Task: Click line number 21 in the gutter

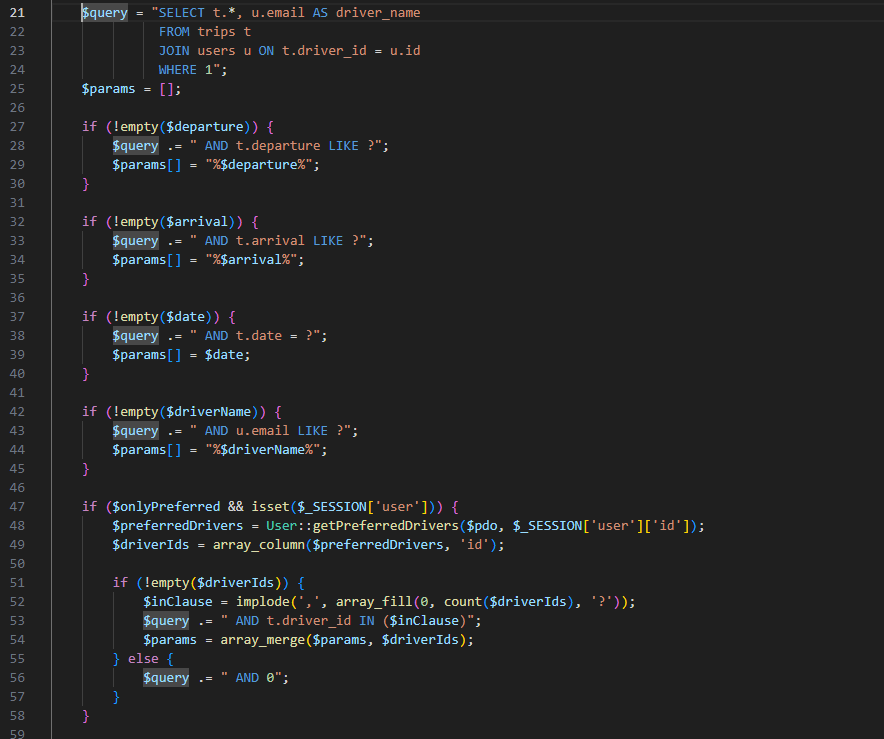Action: pyautogui.click(x=17, y=12)
